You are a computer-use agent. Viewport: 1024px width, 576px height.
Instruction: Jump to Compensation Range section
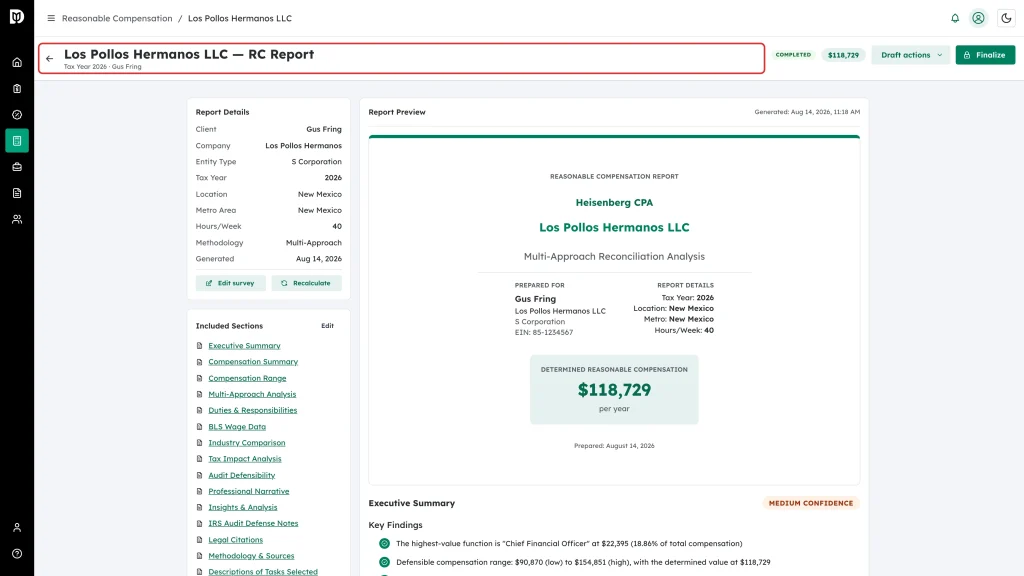(x=247, y=378)
